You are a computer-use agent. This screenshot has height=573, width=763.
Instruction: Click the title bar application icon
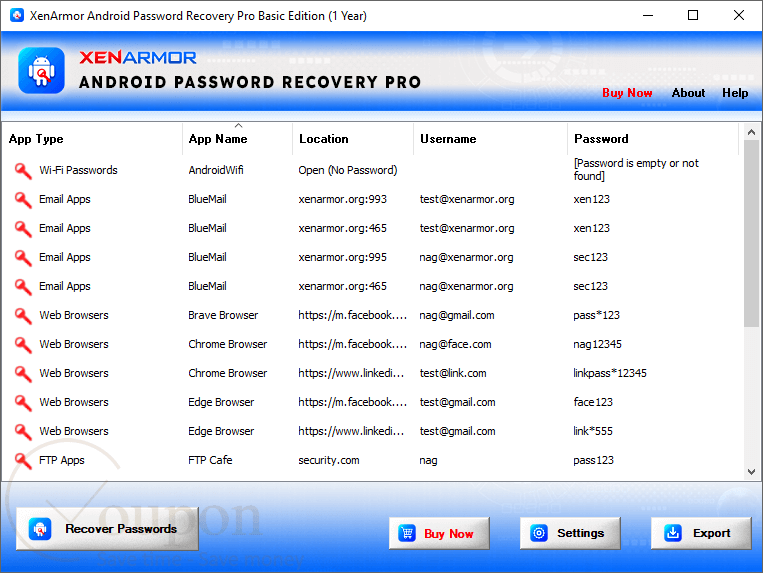[x=17, y=16]
